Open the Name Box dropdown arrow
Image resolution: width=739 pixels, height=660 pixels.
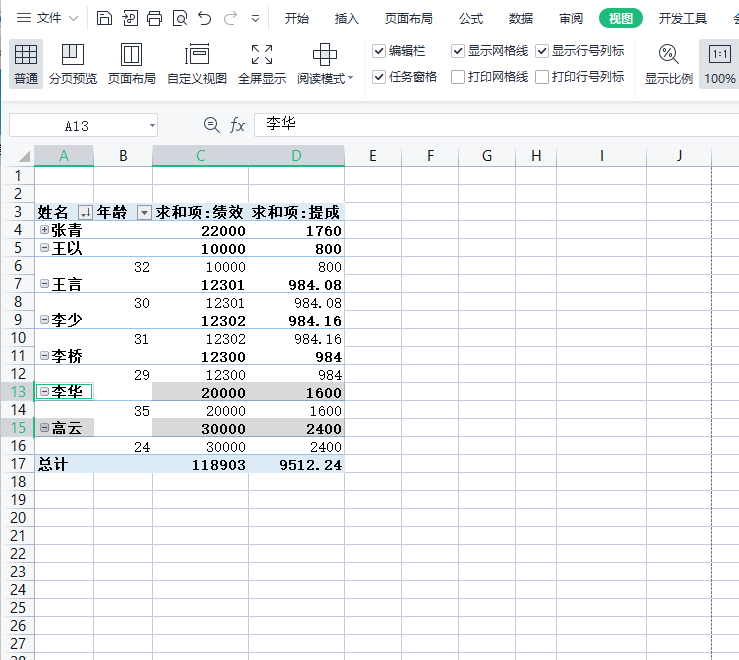(x=152, y=125)
